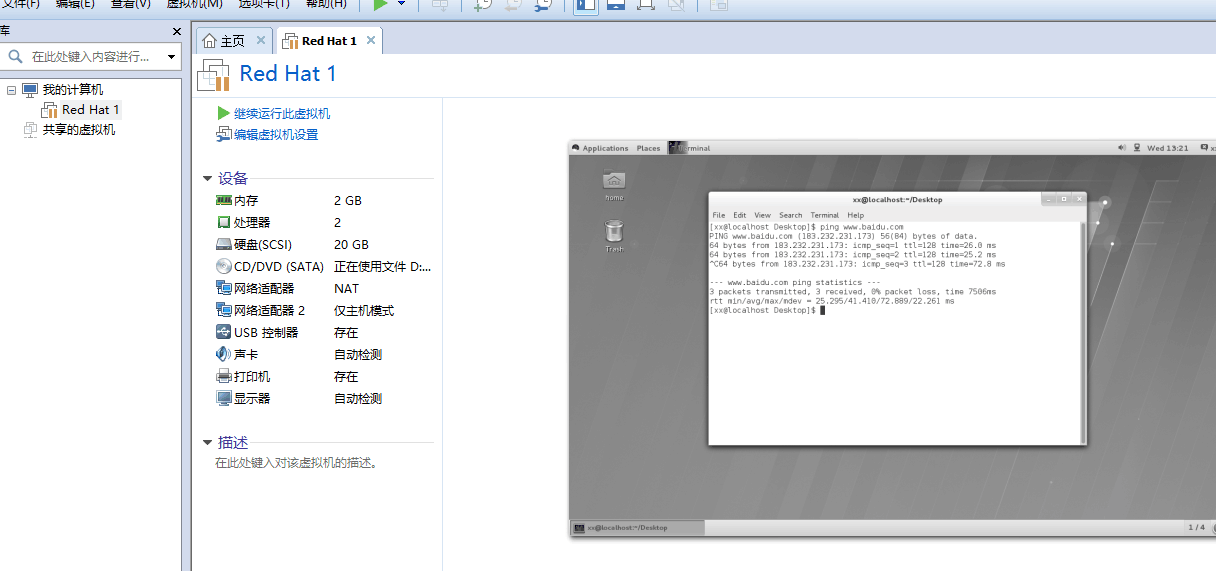The height and width of the screenshot is (571, 1216).
Task: Open the library search filter dropdown arrow
Action: pos(171,57)
